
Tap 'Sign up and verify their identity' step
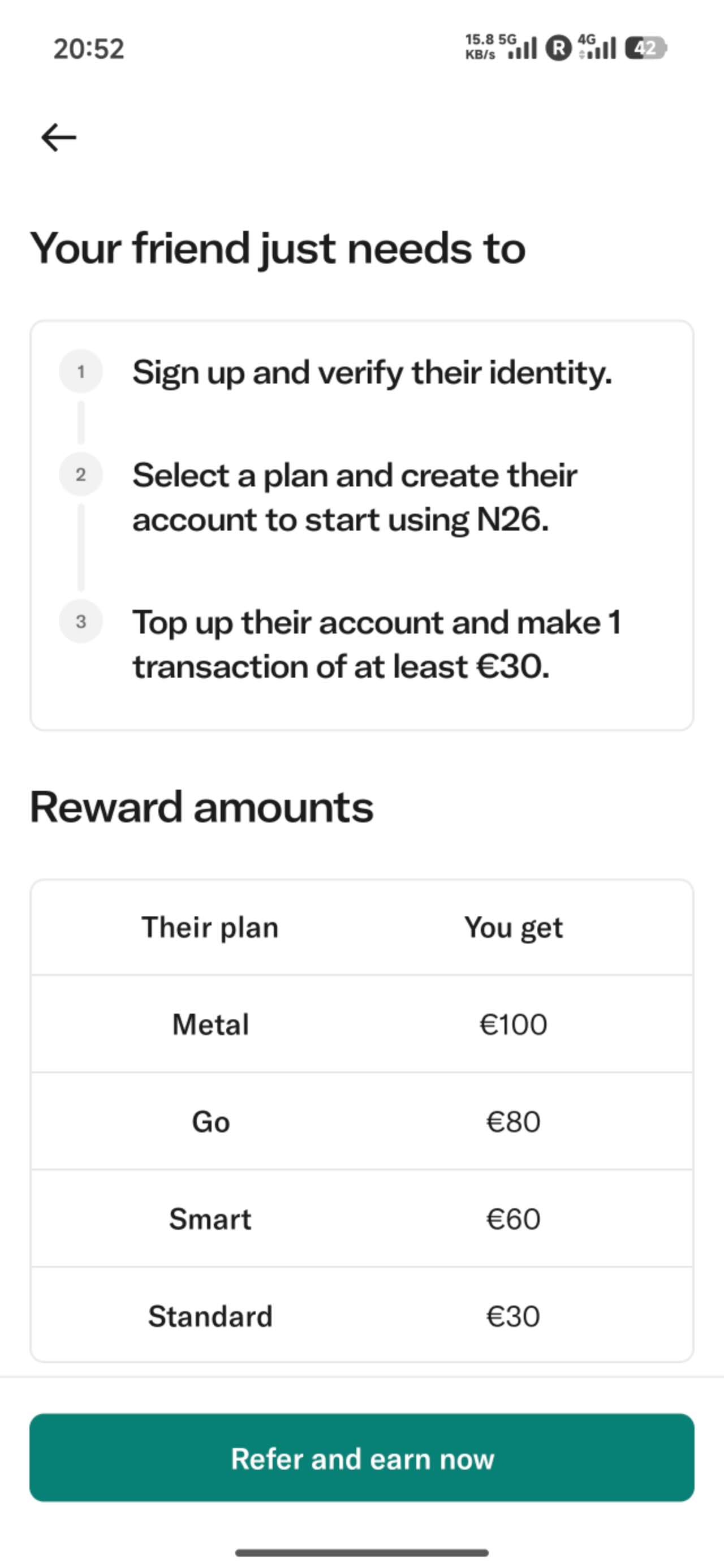(372, 372)
